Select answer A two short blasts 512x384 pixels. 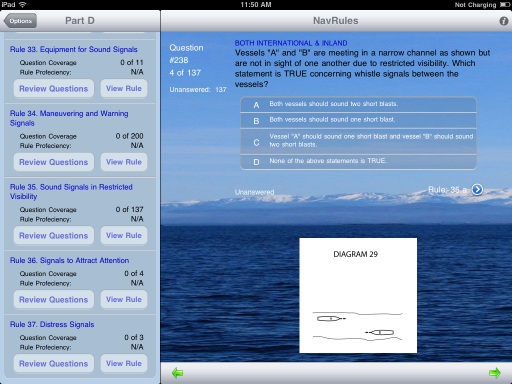coord(358,104)
